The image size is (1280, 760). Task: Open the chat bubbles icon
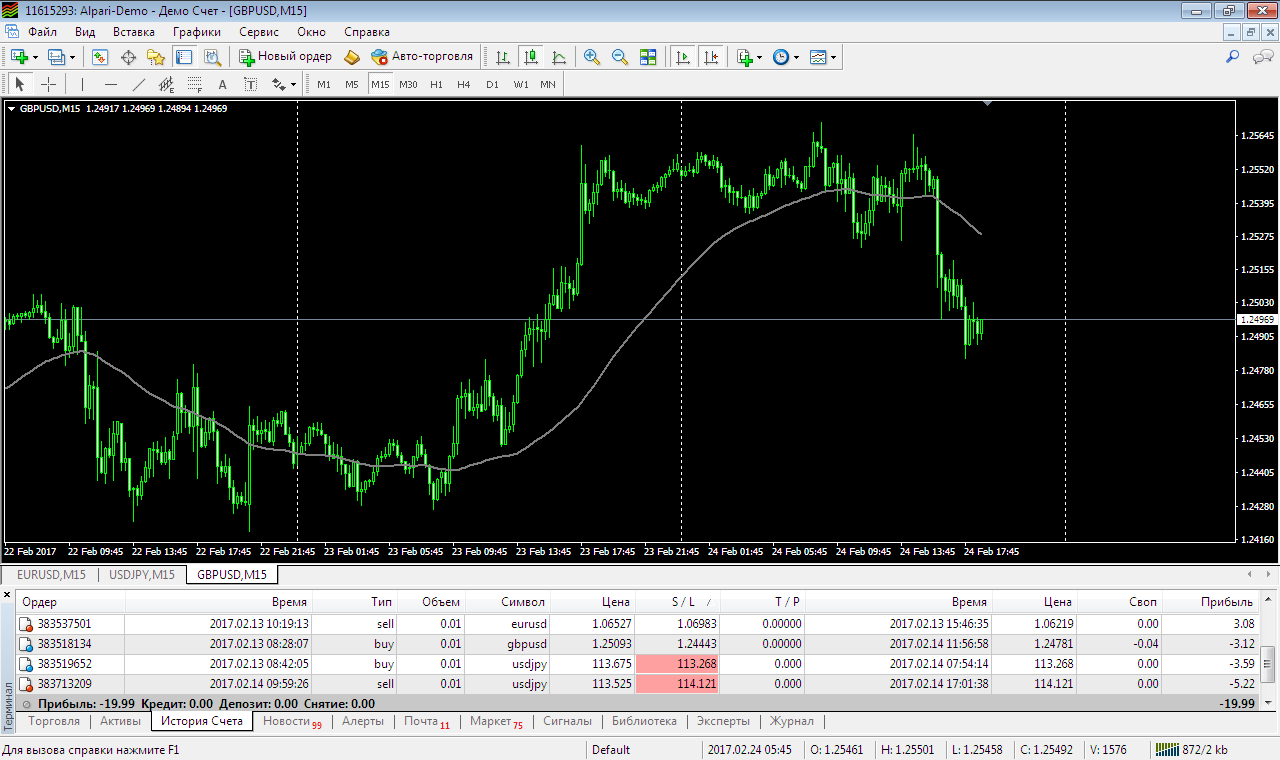point(1263,57)
